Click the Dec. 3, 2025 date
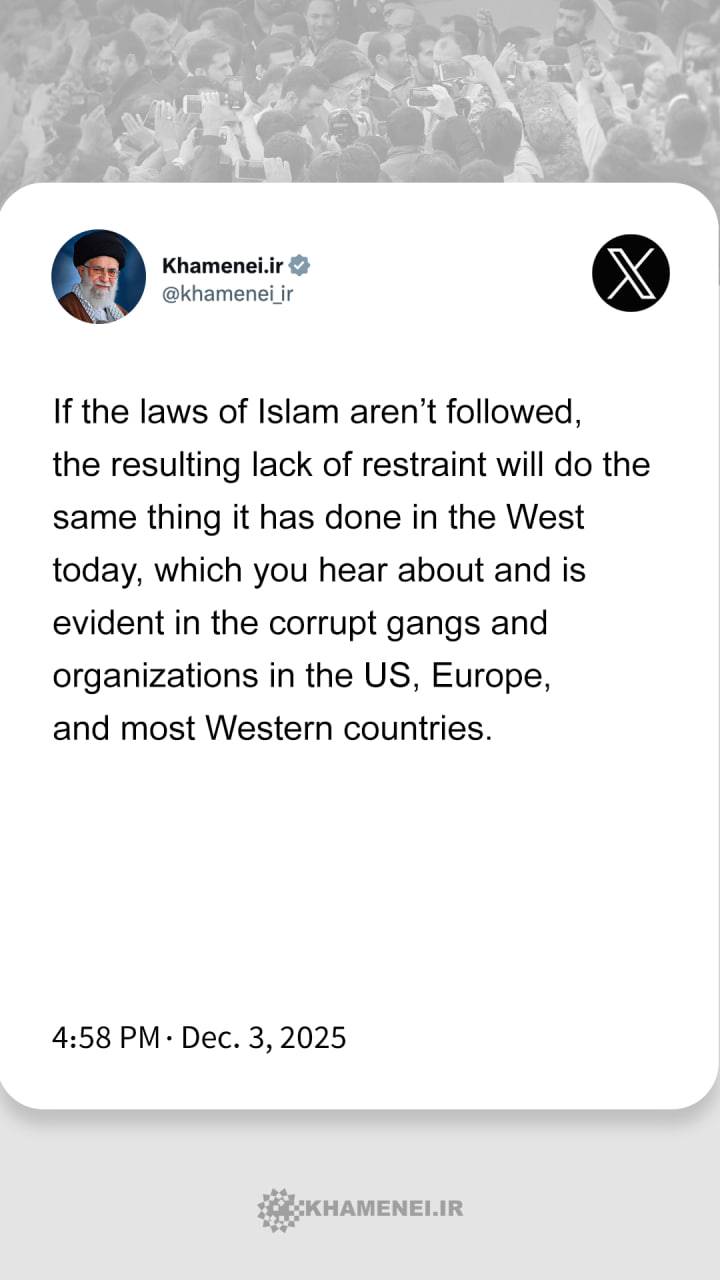This screenshot has width=720, height=1280. pyautogui.click(x=263, y=1038)
